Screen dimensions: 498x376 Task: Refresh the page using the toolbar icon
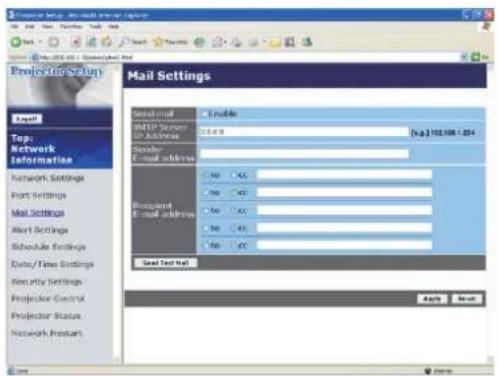tap(91, 42)
